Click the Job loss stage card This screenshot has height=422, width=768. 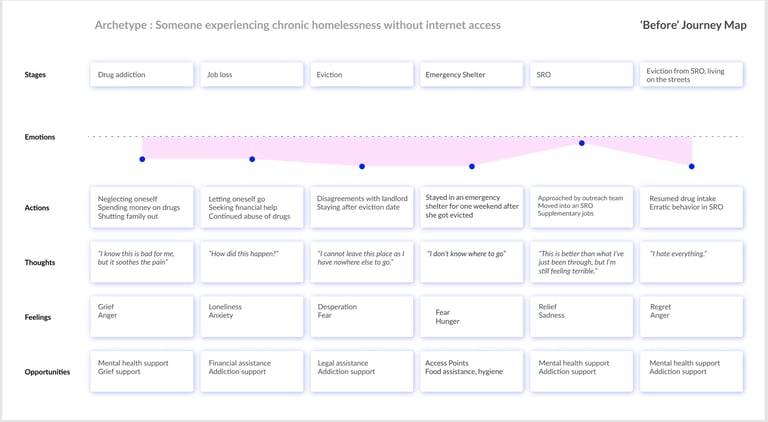coord(252,74)
